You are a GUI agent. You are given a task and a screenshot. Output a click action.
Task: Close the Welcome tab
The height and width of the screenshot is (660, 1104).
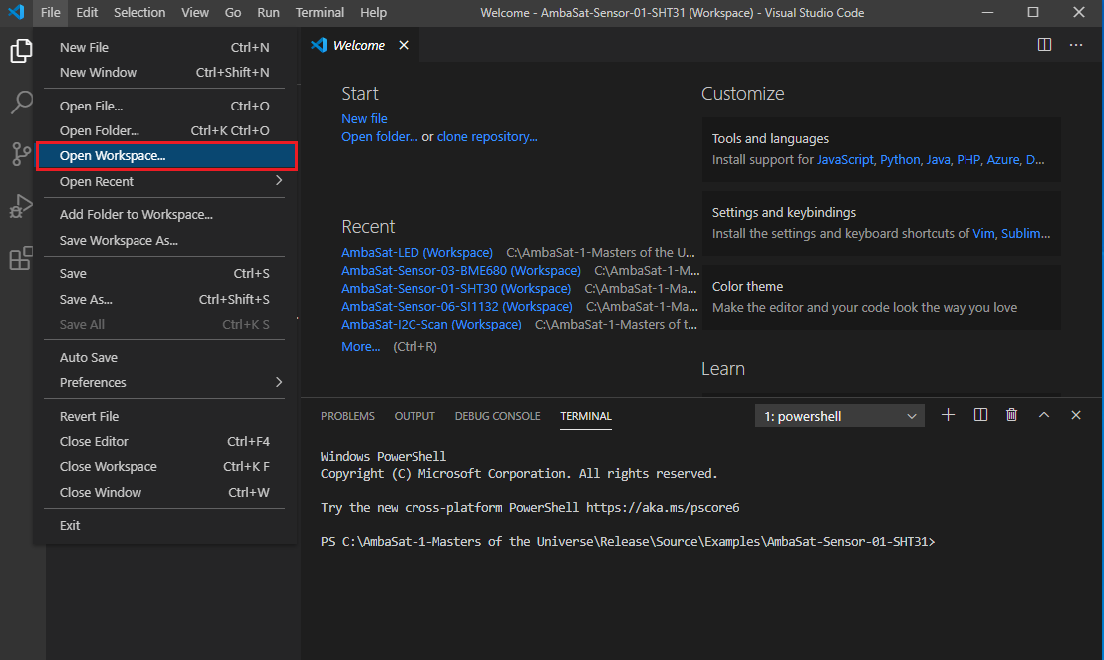[404, 45]
